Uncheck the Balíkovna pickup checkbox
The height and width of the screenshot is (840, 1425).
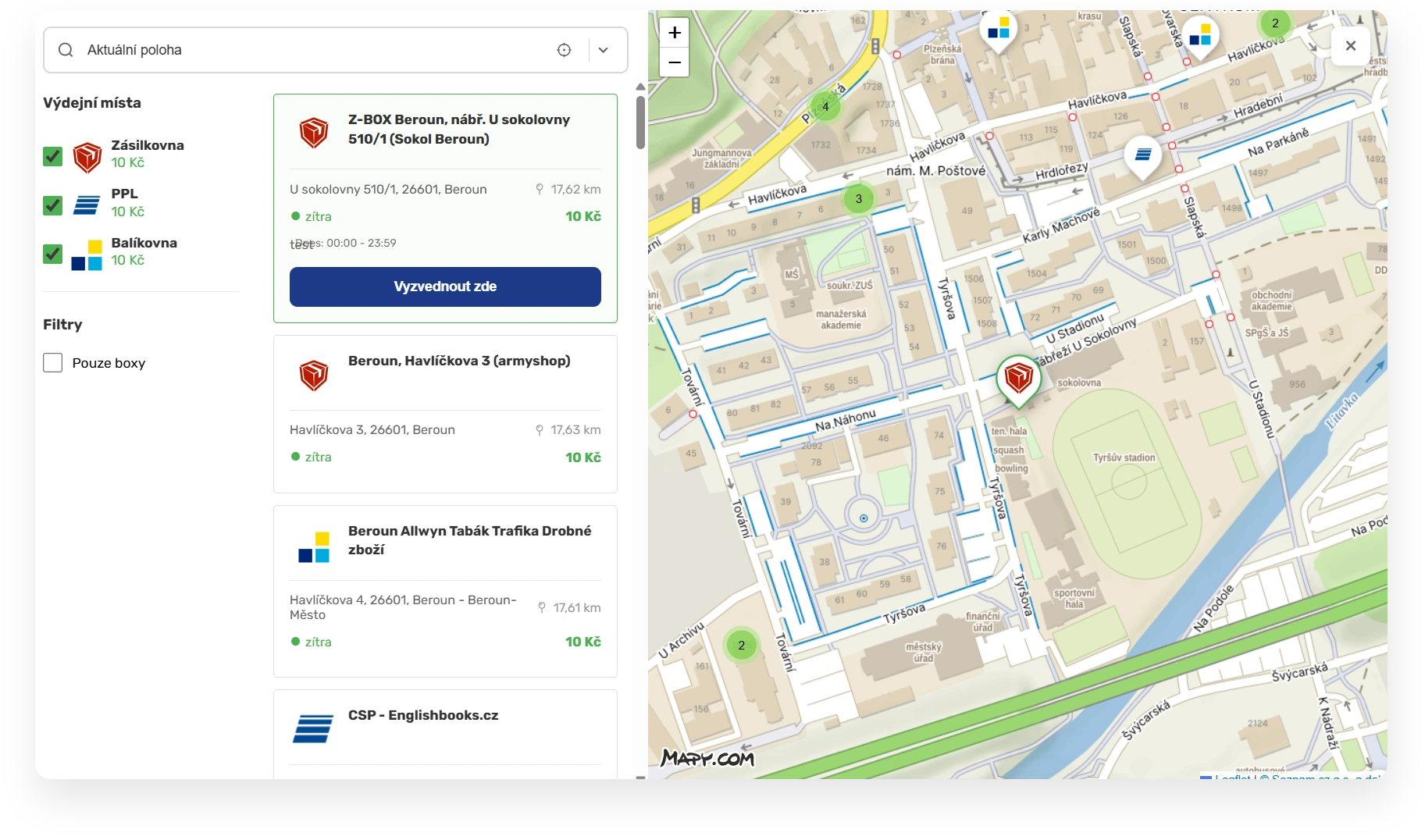(x=52, y=254)
